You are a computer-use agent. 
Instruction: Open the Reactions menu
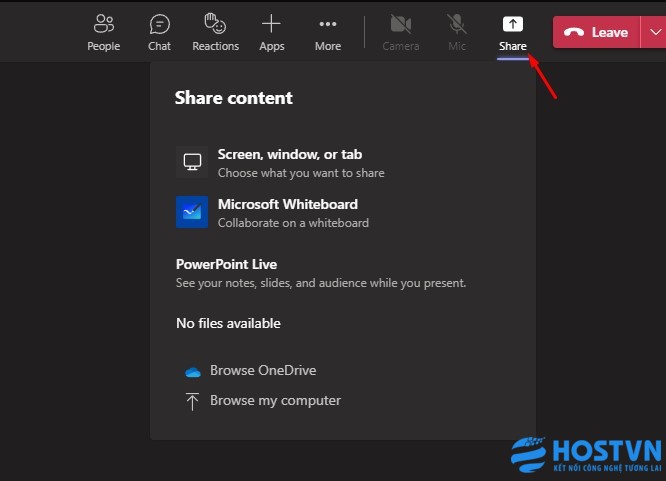tap(215, 33)
